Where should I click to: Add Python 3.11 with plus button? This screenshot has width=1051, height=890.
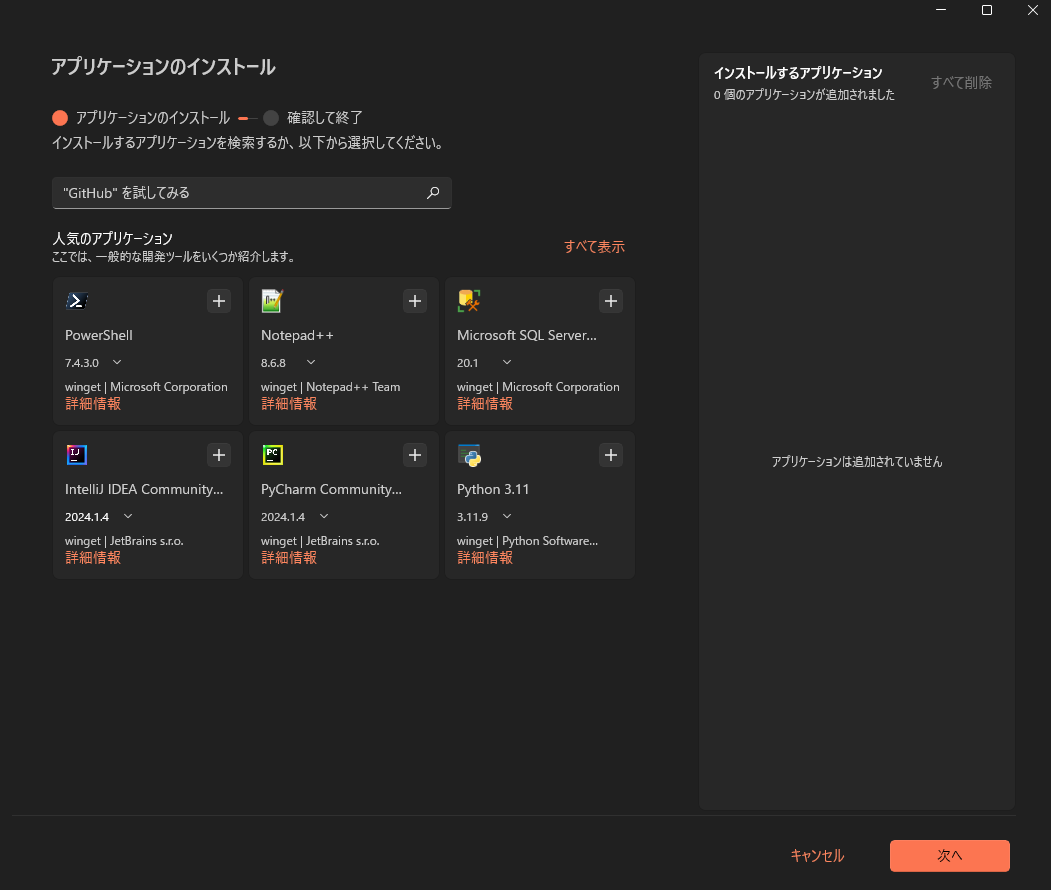coord(611,455)
